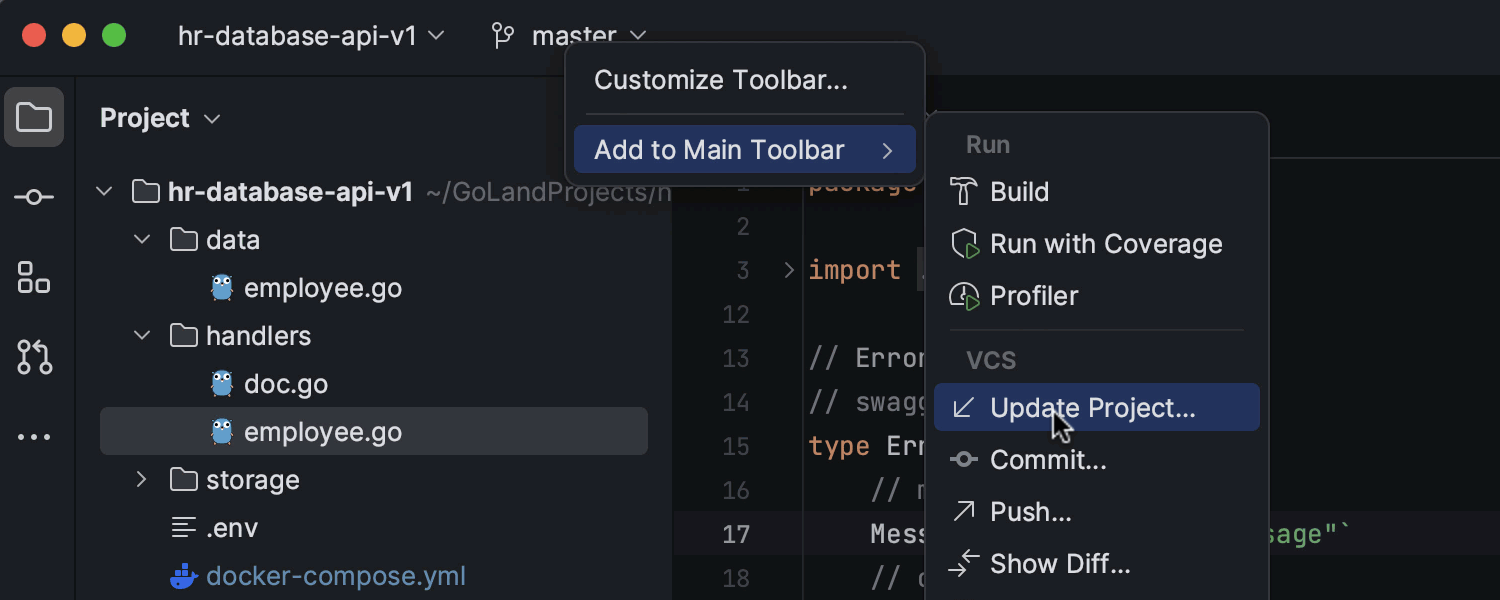
Task: Choose Update Project... from VCS section
Action: 1092,408
